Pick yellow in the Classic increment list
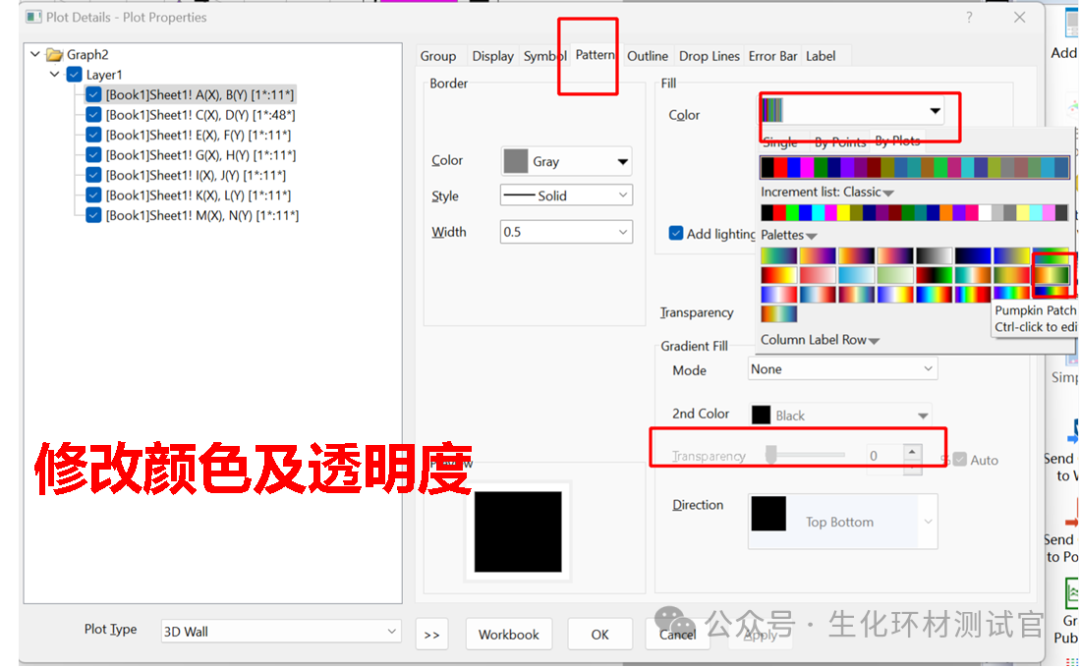Image resolution: width=1080 pixels, height=667 pixels. (843, 212)
